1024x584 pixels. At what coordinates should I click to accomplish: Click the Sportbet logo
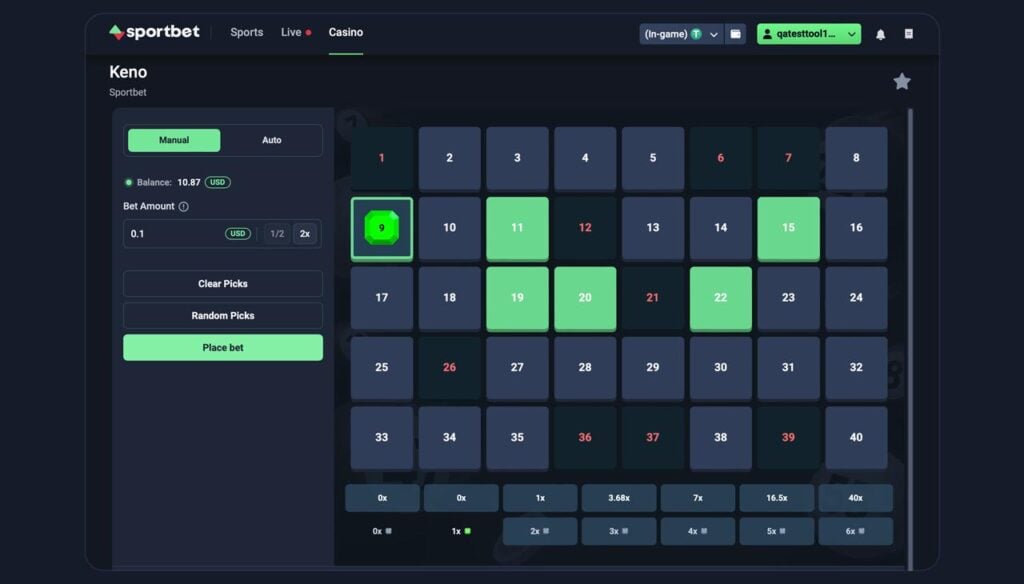click(x=154, y=32)
